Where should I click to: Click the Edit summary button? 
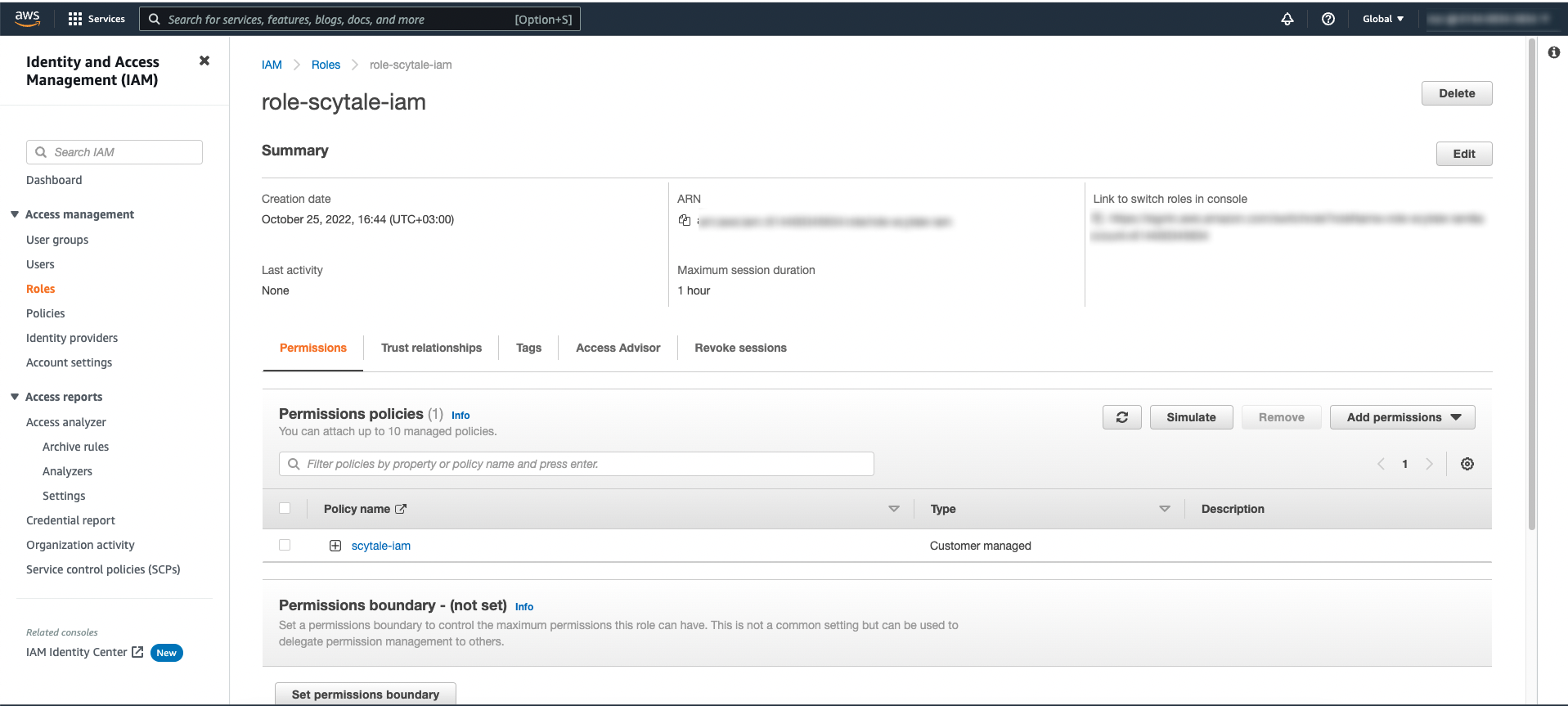pos(1464,154)
